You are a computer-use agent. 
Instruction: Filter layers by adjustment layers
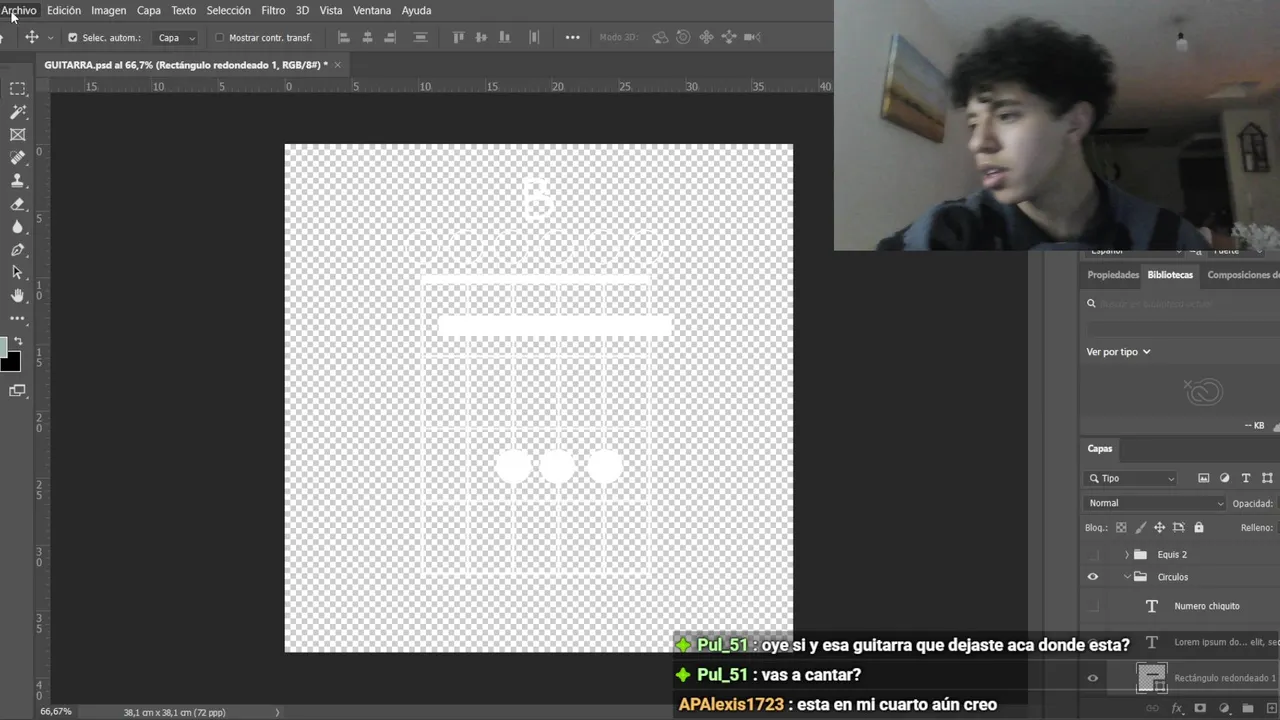pyautogui.click(x=1225, y=478)
